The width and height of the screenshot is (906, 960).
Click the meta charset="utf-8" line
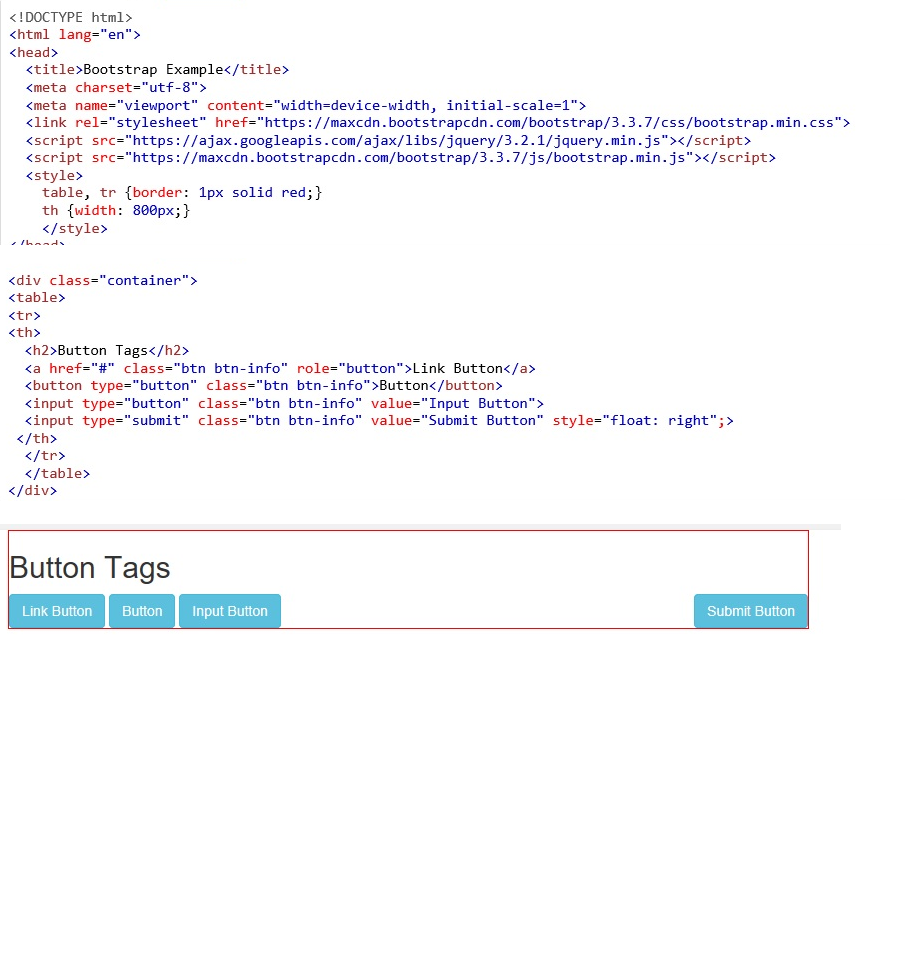[x=116, y=88]
